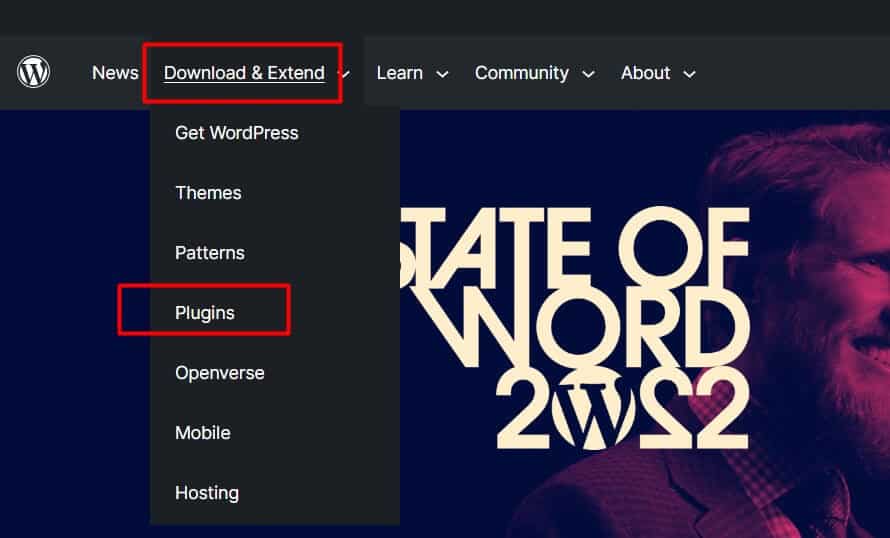Select Hosting from the dropdown
Screen dimensions: 890x538
click(207, 493)
